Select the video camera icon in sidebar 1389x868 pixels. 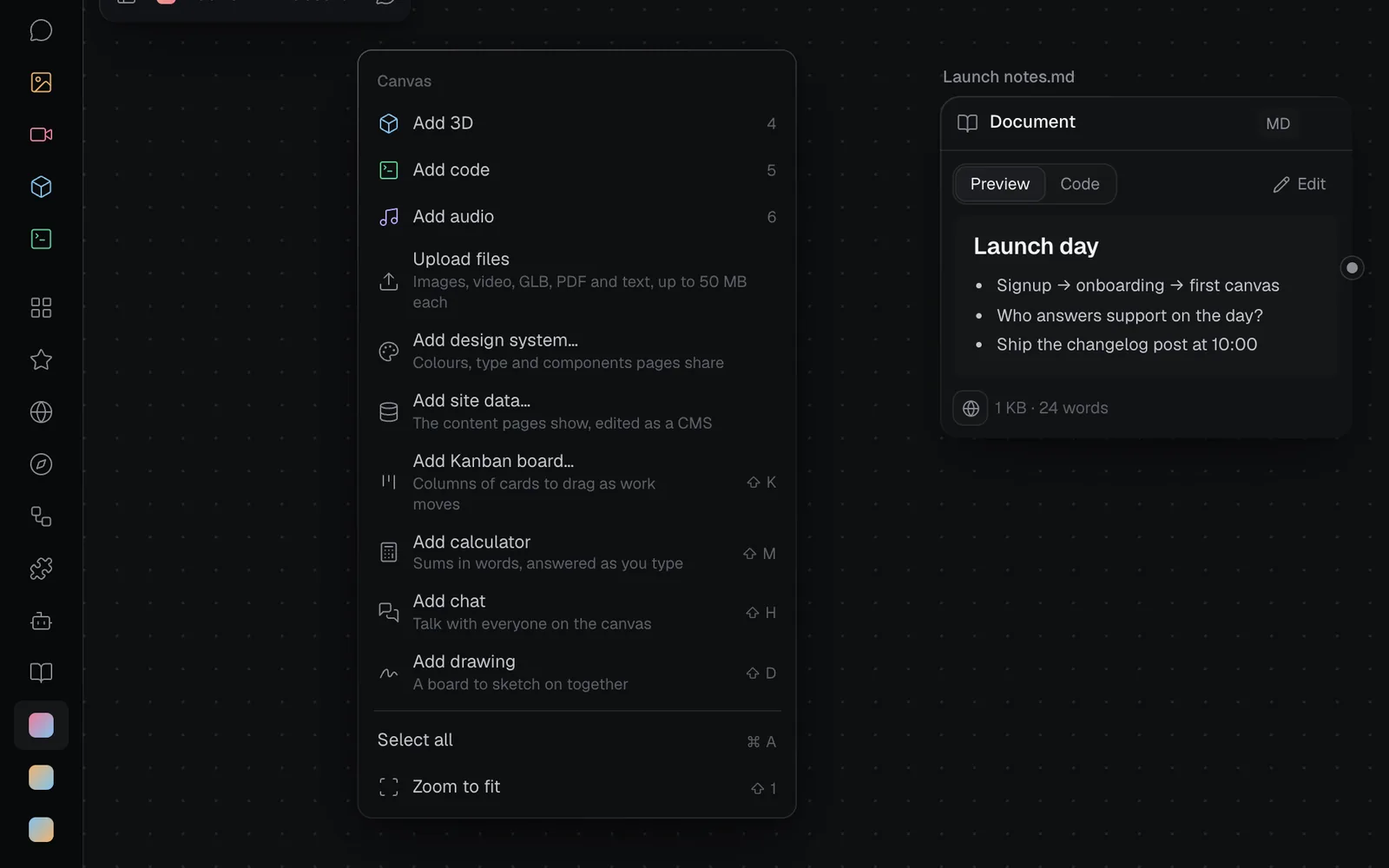point(41,135)
